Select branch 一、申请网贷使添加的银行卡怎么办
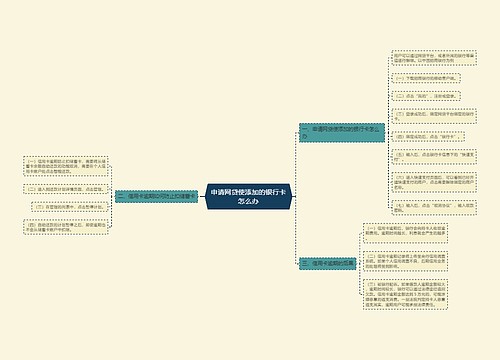The height and width of the screenshot is (360, 500). click(342, 133)
